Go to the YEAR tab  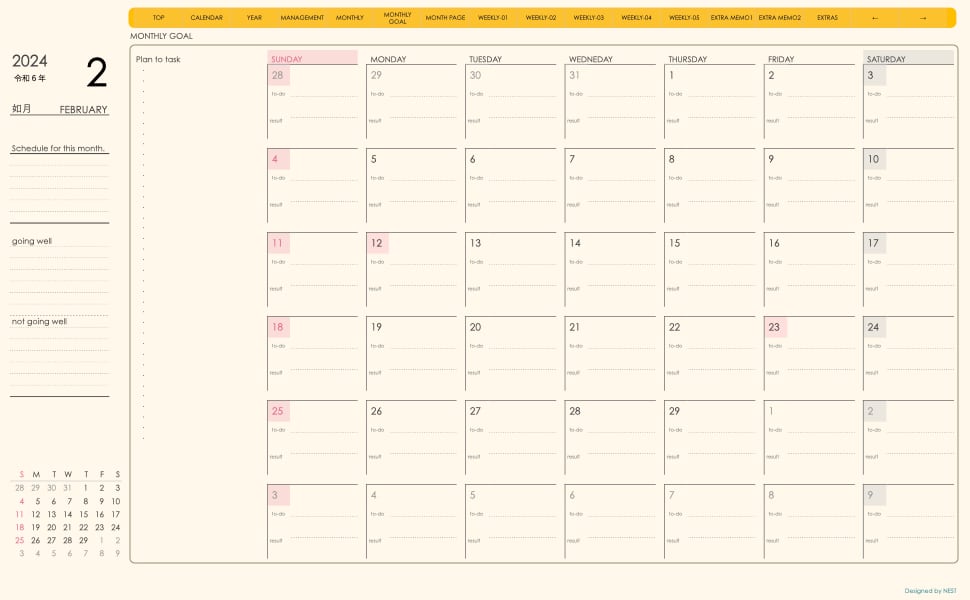(254, 18)
